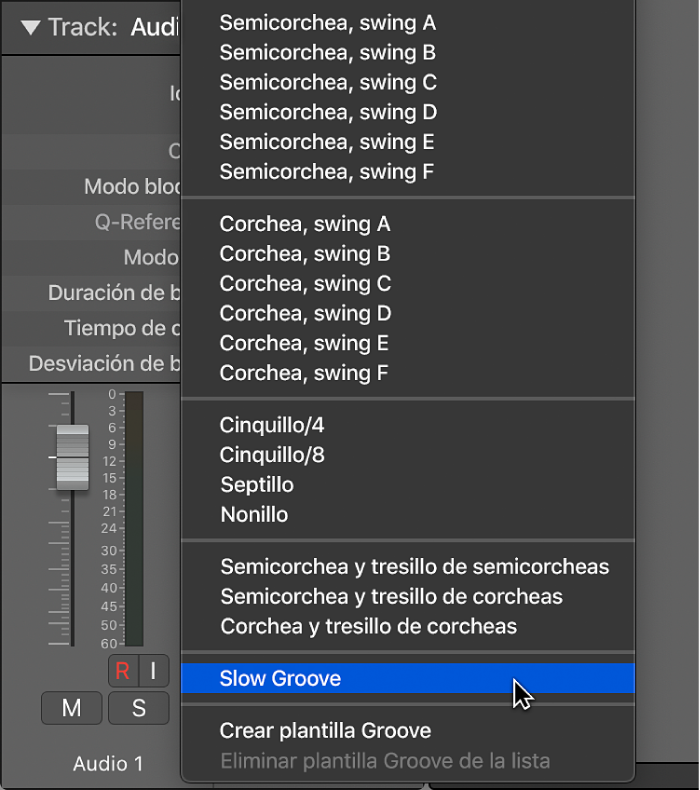Choose Nonillo quantize value
This screenshot has height=790, width=700.
click(254, 515)
